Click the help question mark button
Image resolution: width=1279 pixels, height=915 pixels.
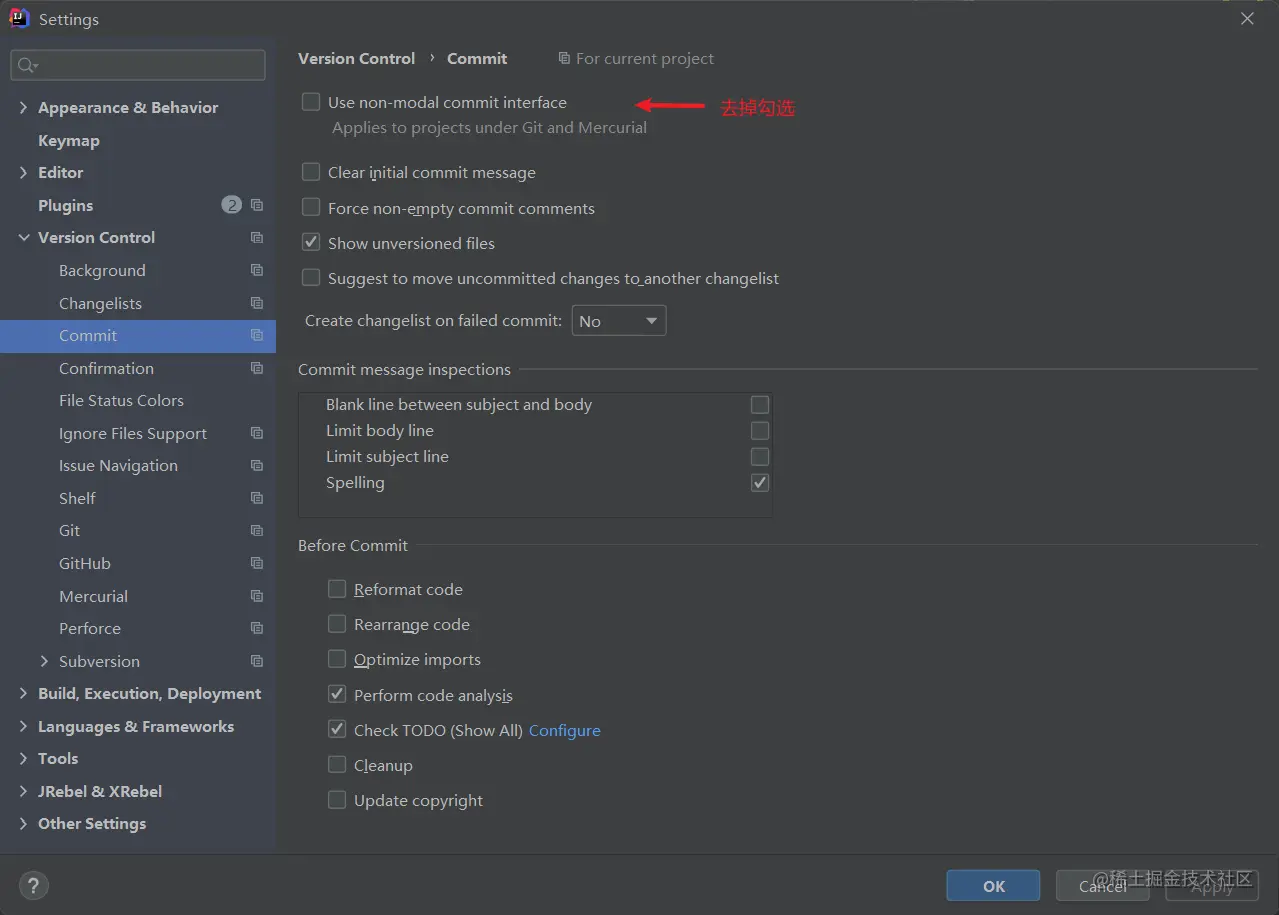pos(33,885)
